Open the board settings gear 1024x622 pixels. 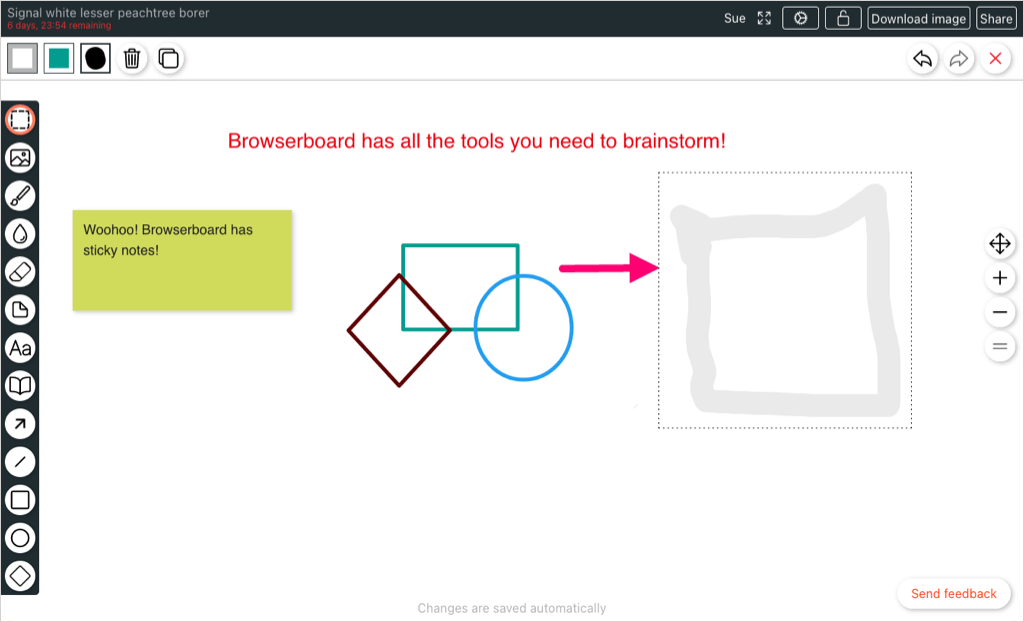(x=800, y=18)
